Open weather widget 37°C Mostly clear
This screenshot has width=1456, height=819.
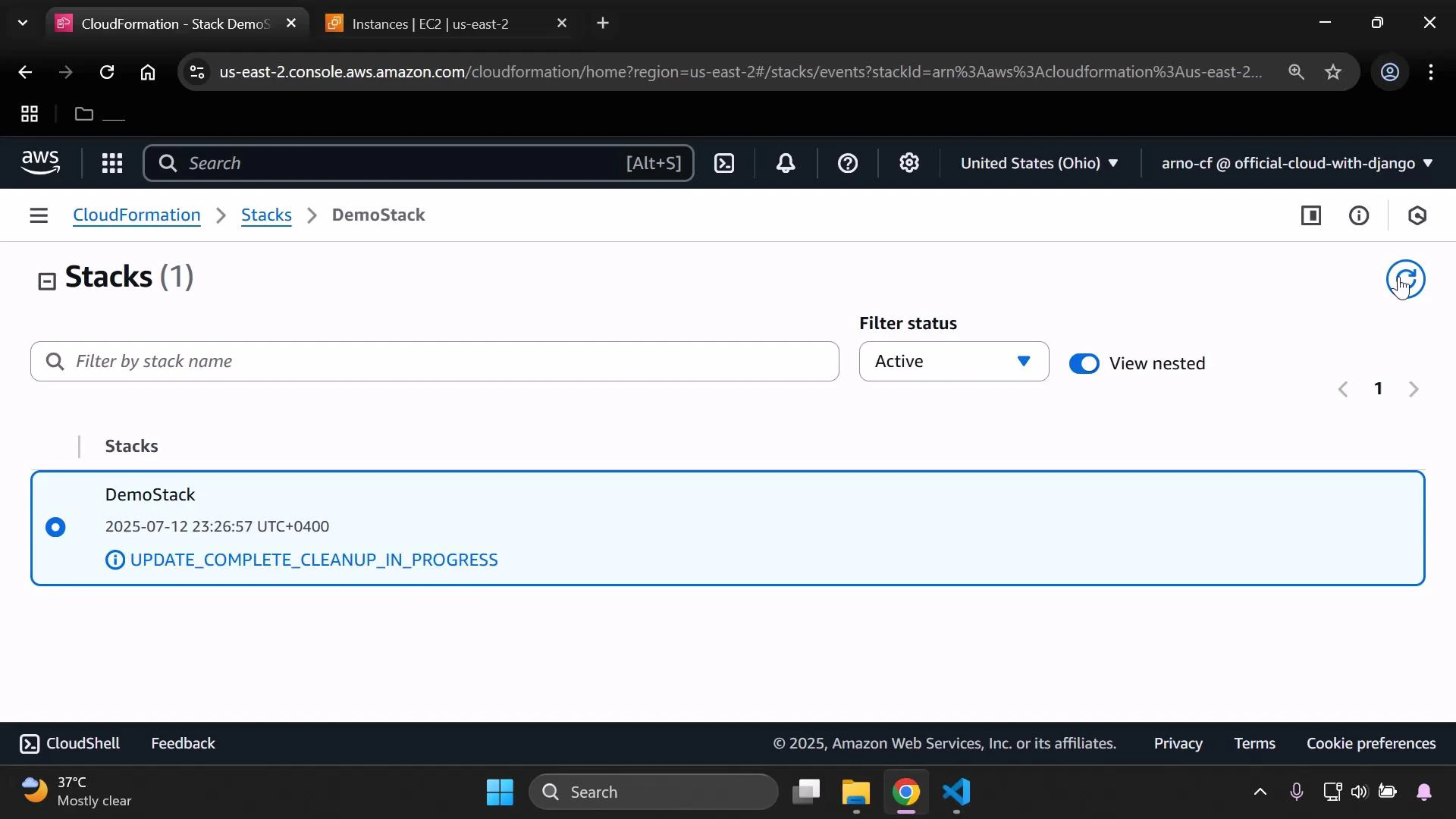pos(76,792)
